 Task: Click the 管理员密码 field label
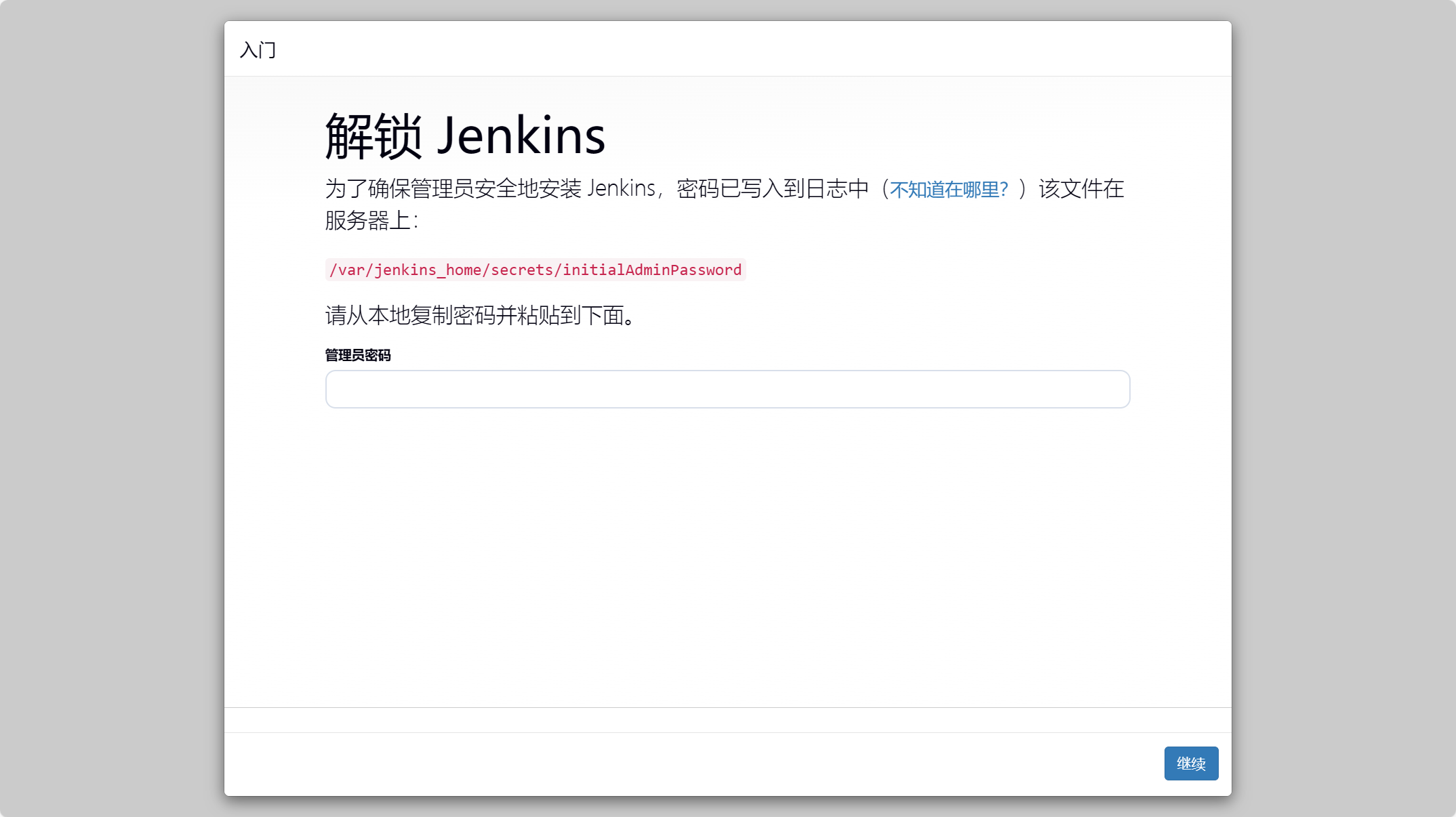pyautogui.click(x=358, y=355)
